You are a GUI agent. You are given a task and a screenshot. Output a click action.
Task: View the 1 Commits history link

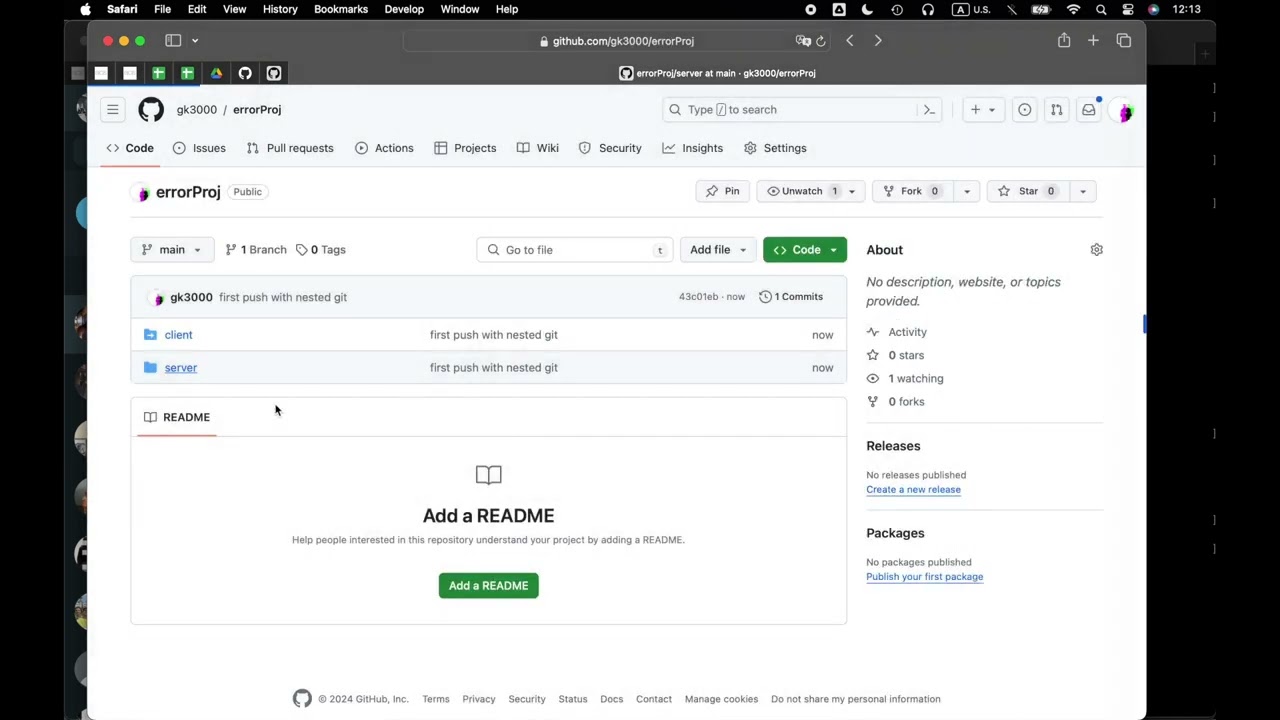(x=791, y=297)
